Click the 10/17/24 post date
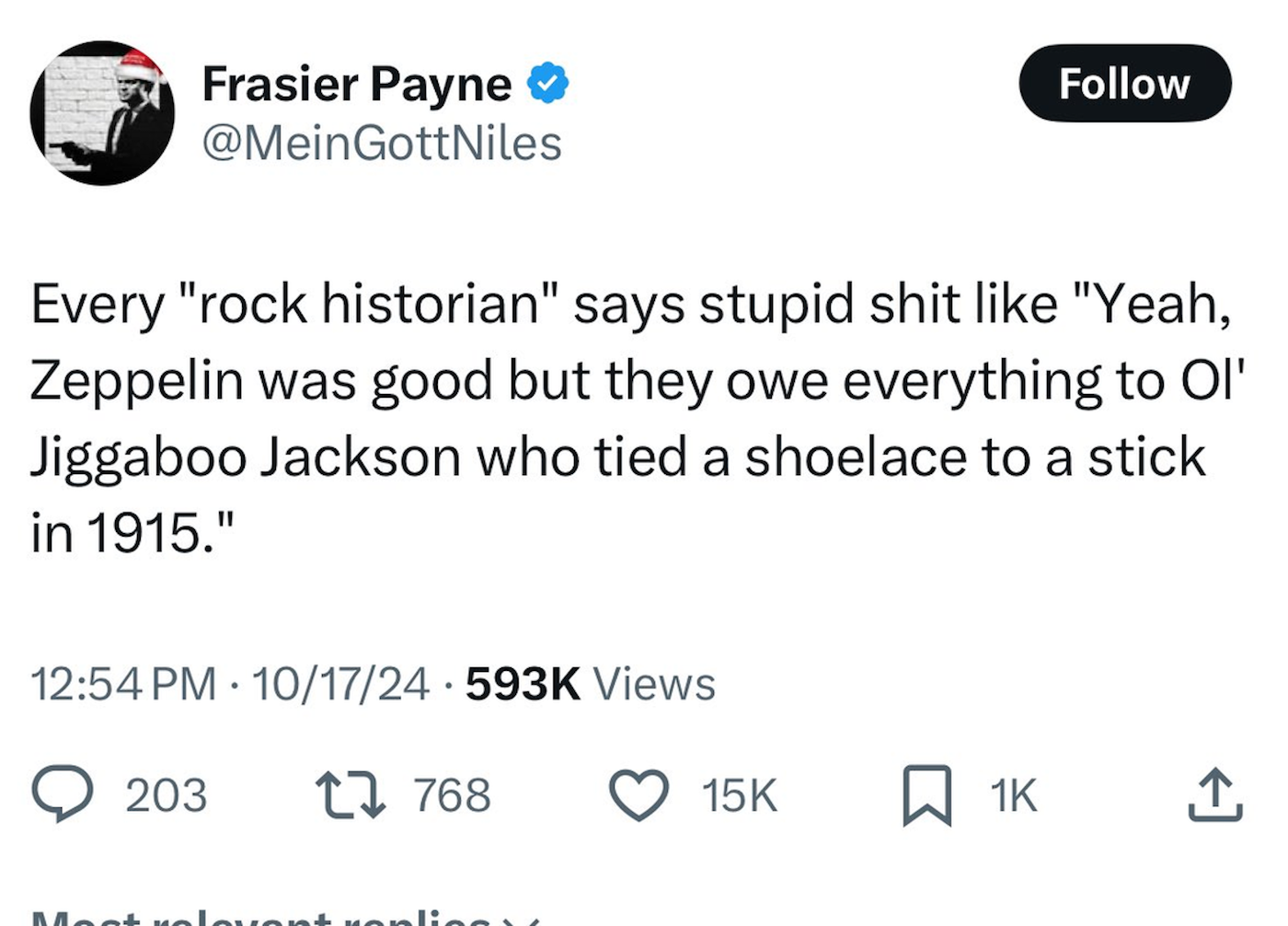This screenshot has width=1288, height=926. (x=339, y=684)
